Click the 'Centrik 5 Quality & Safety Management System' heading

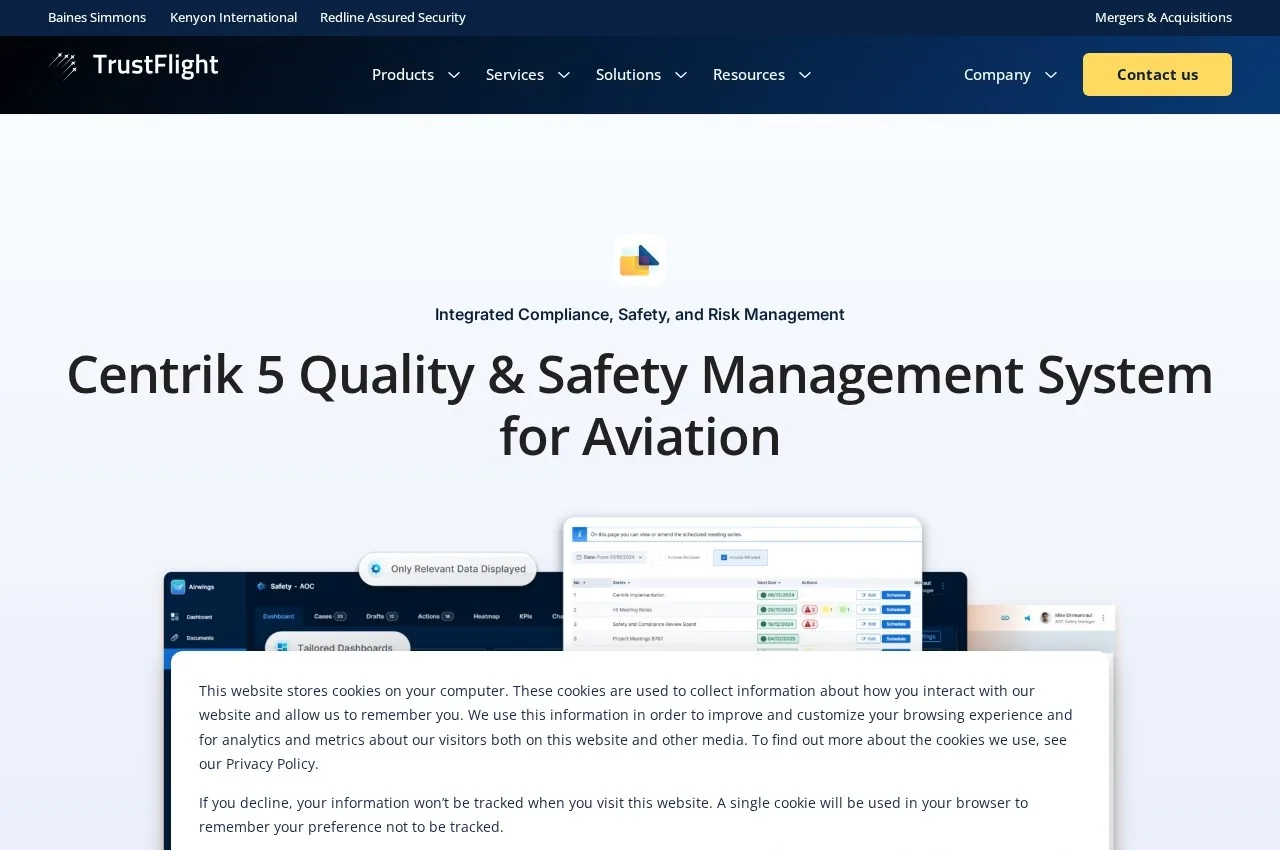pyautogui.click(x=640, y=405)
